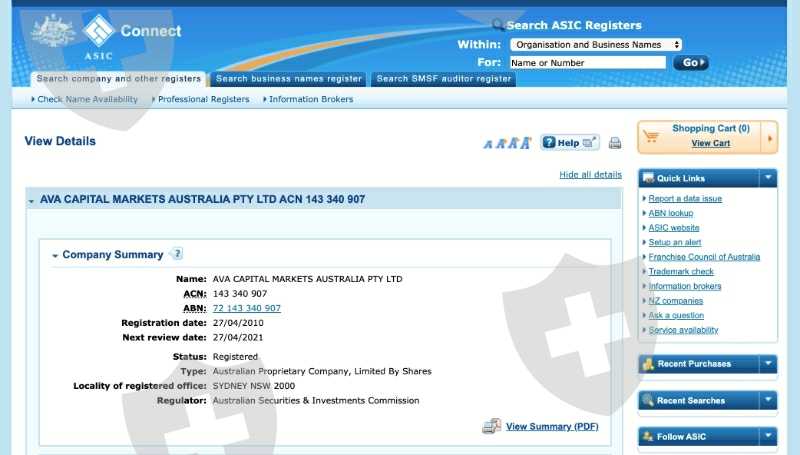The width and height of the screenshot is (800, 455).
Task: Open Professional Registers menu item
Action: coord(204,99)
